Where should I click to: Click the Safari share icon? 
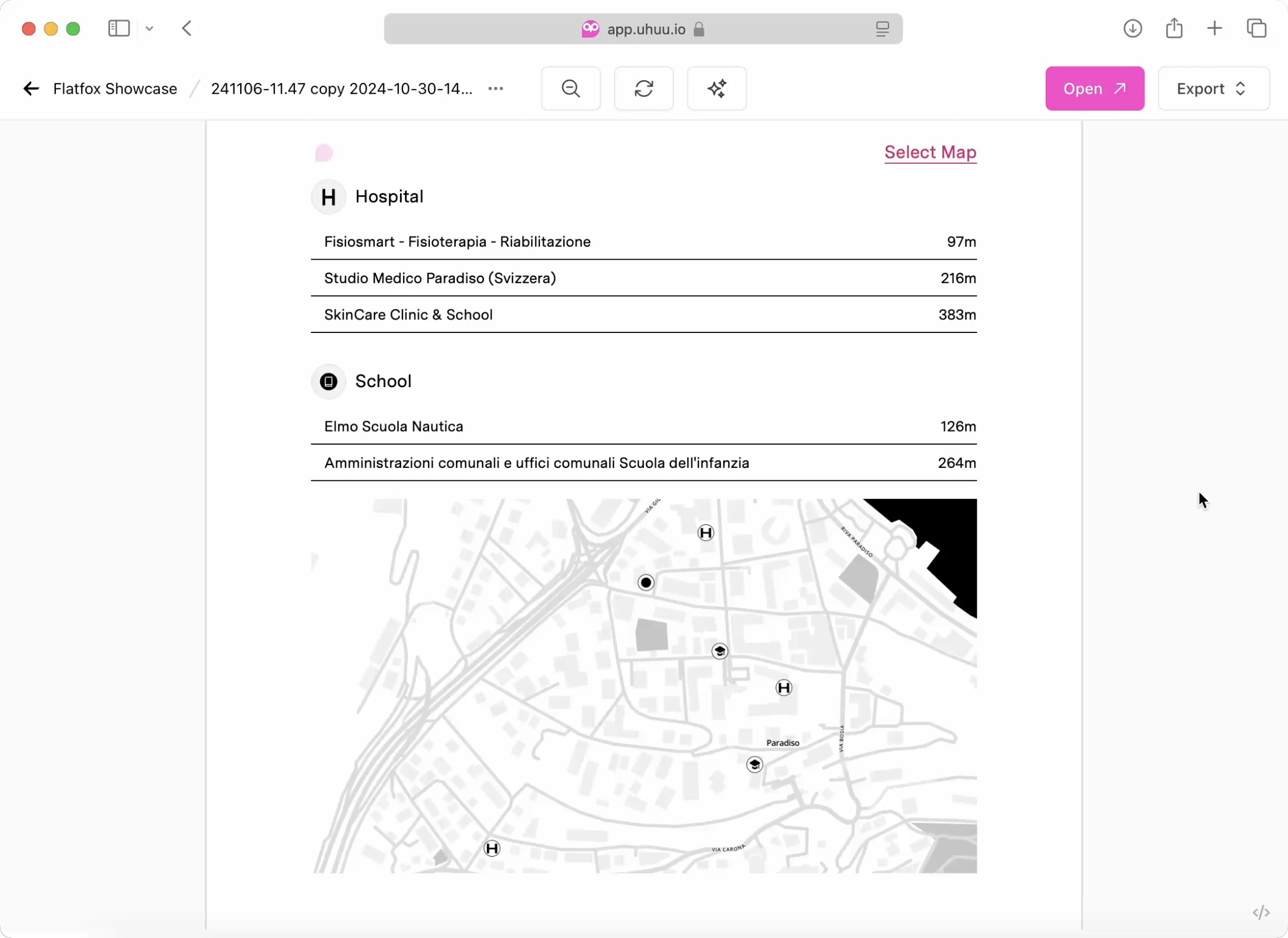click(1174, 28)
